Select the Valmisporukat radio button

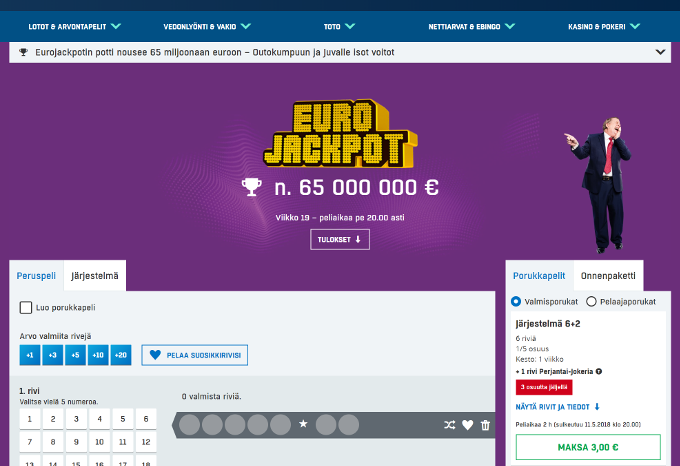[516, 302]
